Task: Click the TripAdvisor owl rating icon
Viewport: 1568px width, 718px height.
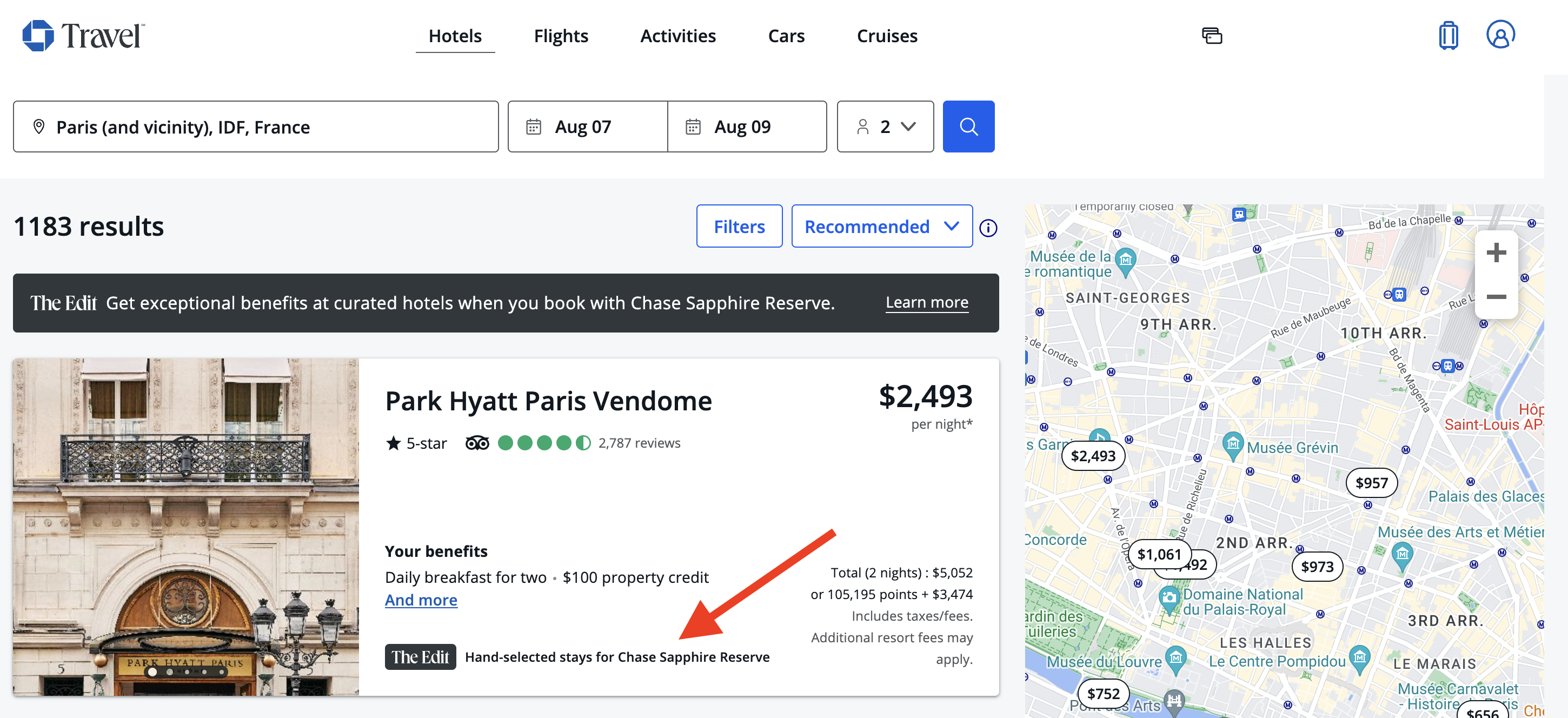Action: pos(476,442)
